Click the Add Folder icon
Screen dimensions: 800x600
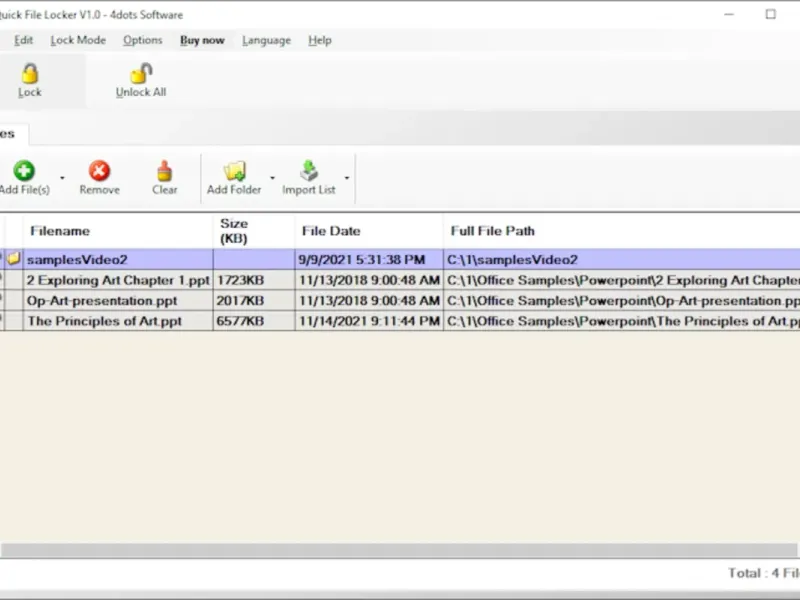point(234,171)
